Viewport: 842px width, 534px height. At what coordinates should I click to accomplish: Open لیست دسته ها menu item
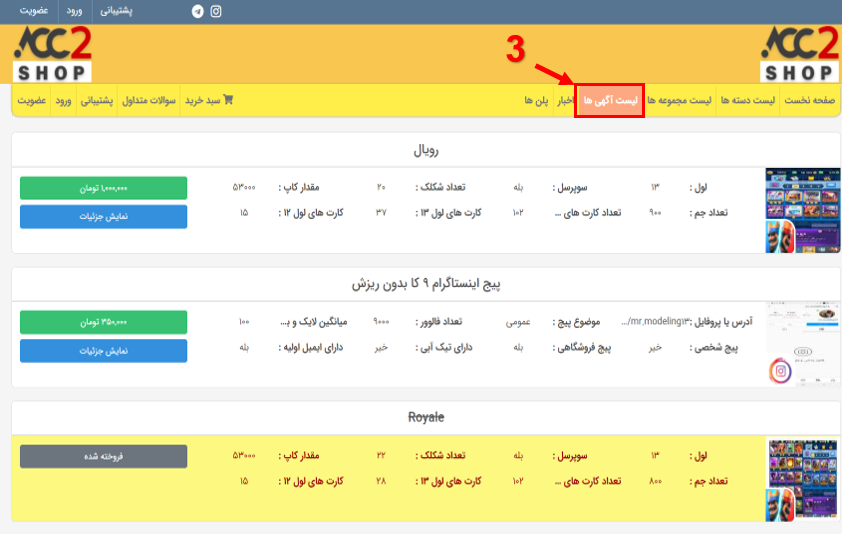748,100
